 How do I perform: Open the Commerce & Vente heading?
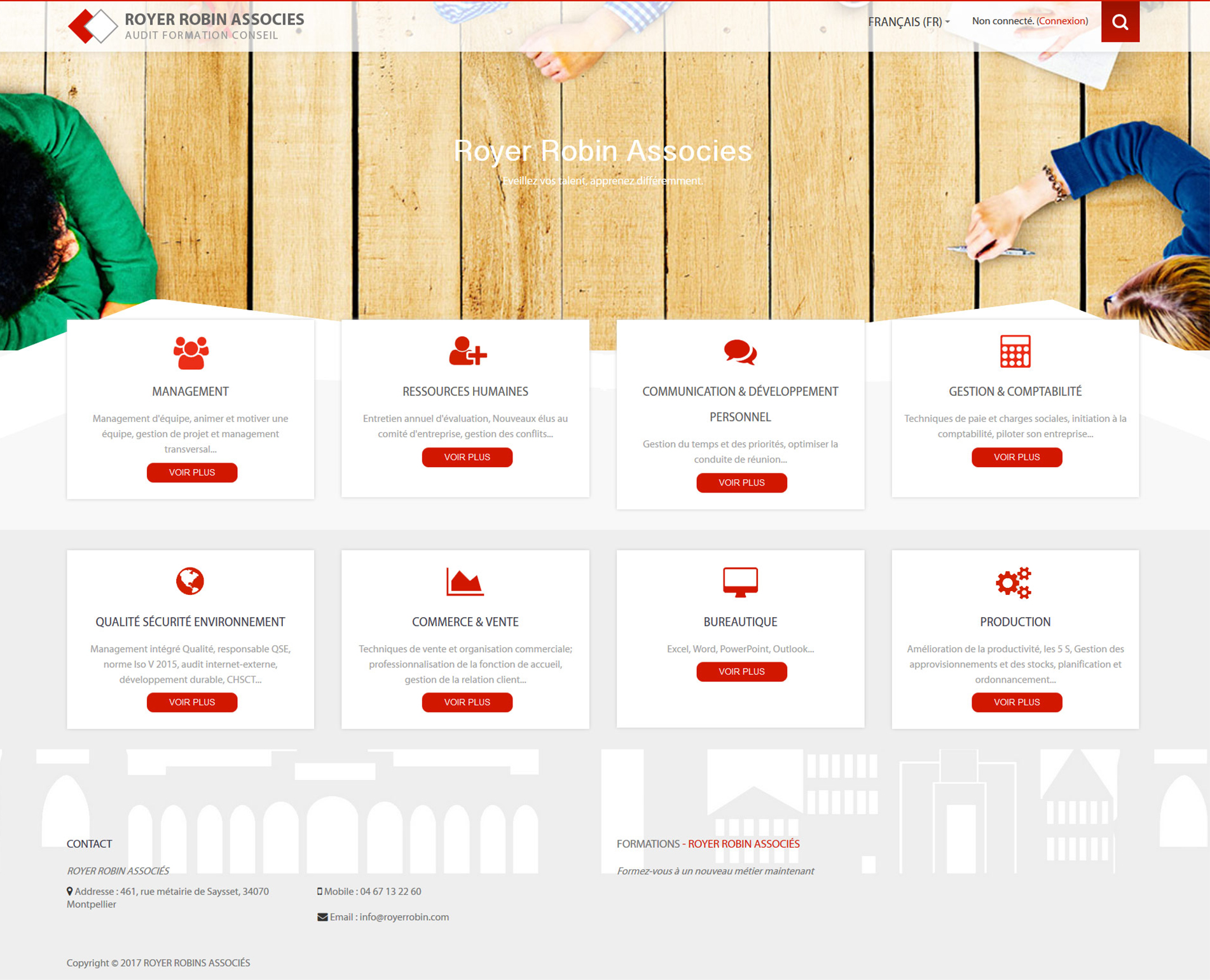[465, 622]
